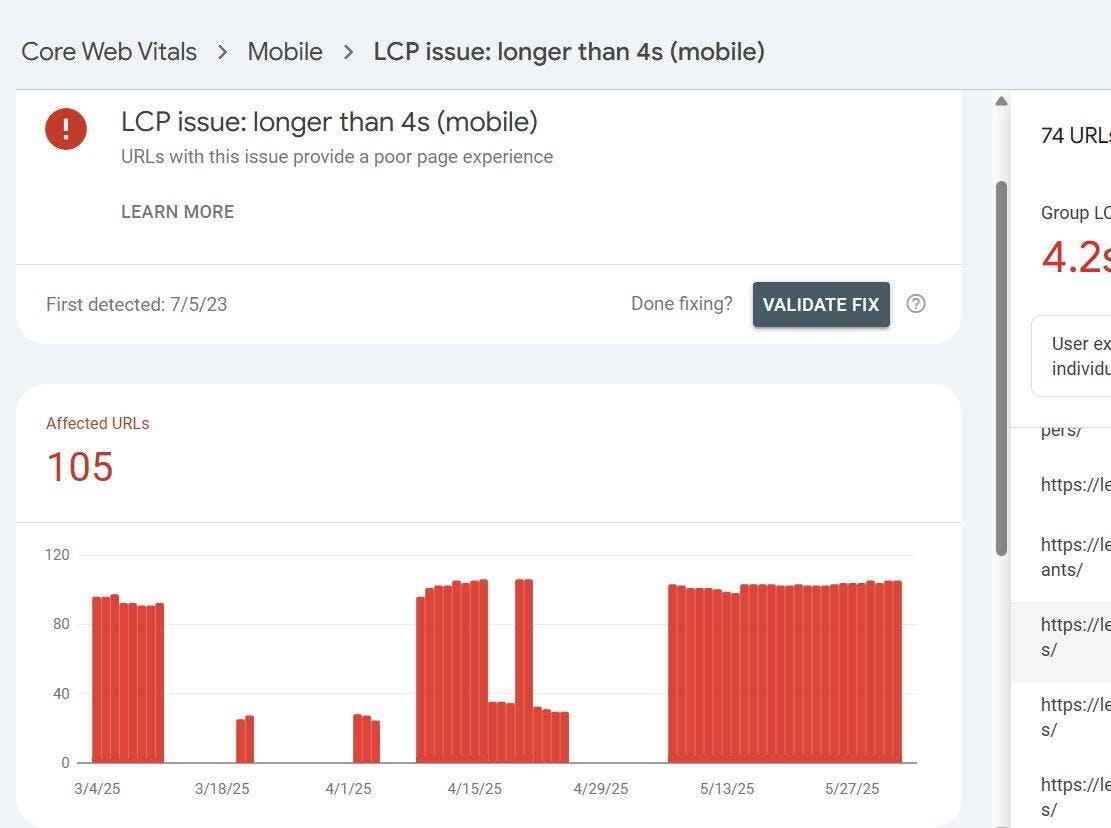Click the 74 URLs panel header
This screenshot has height=828, width=1111.
tap(1075, 136)
